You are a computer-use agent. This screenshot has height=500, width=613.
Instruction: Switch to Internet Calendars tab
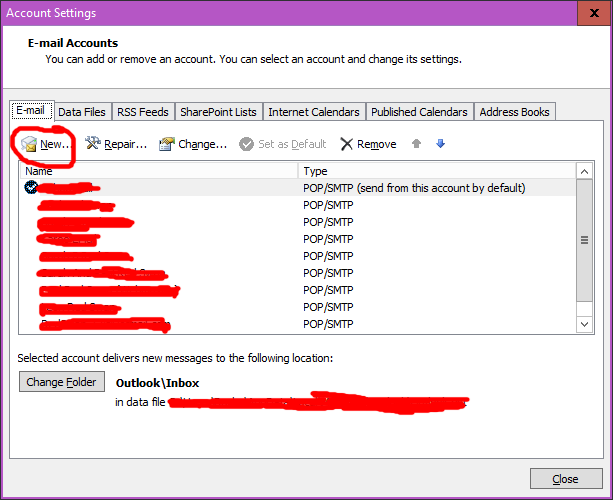314,112
